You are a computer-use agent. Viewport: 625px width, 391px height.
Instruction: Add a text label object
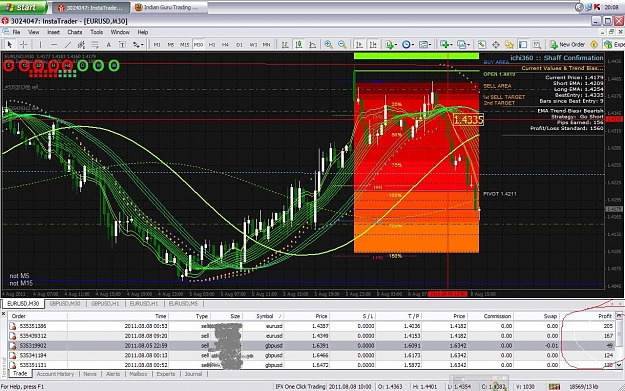(122, 45)
